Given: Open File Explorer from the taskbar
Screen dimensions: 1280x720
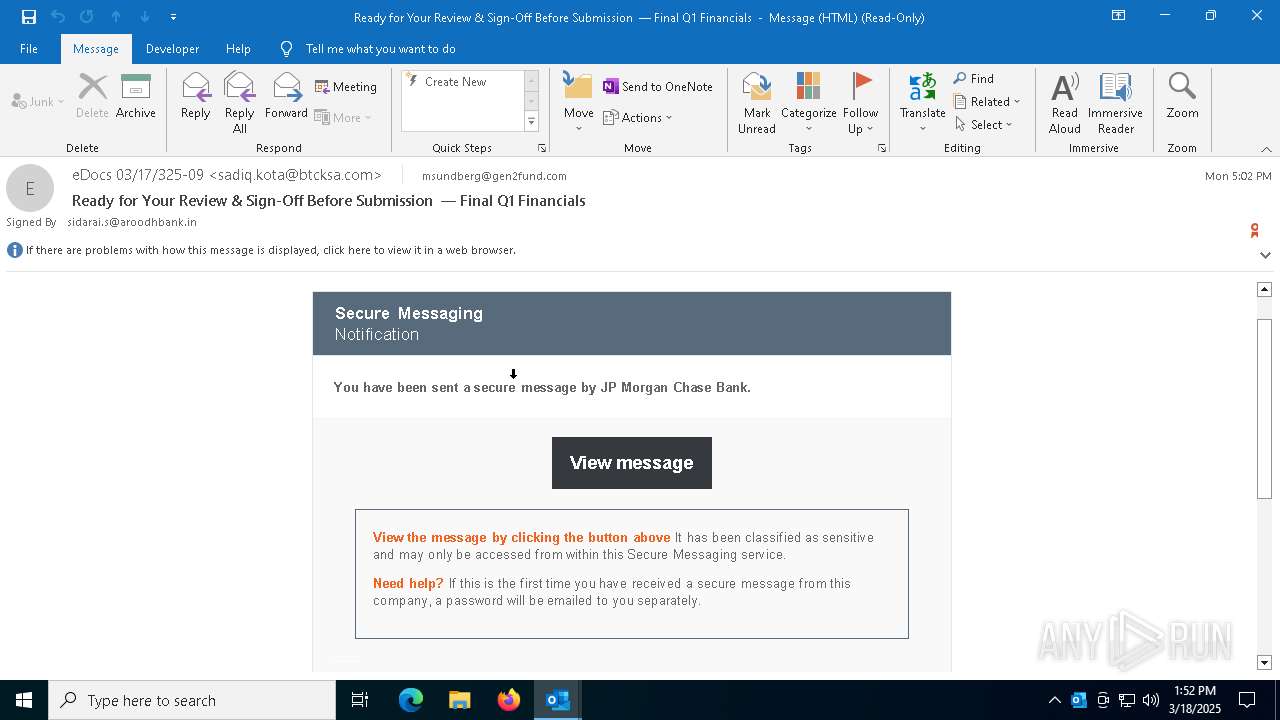Looking at the screenshot, I should (x=459, y=700).
